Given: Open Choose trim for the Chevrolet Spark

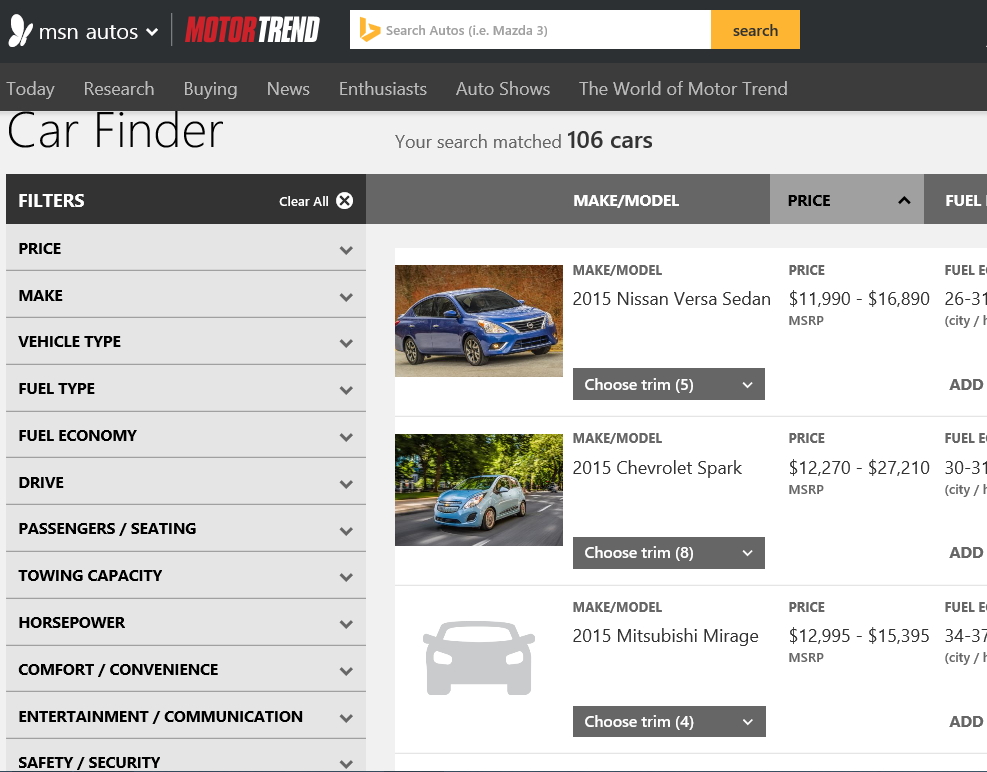Looking at the screenshot, I should [668, 552].
